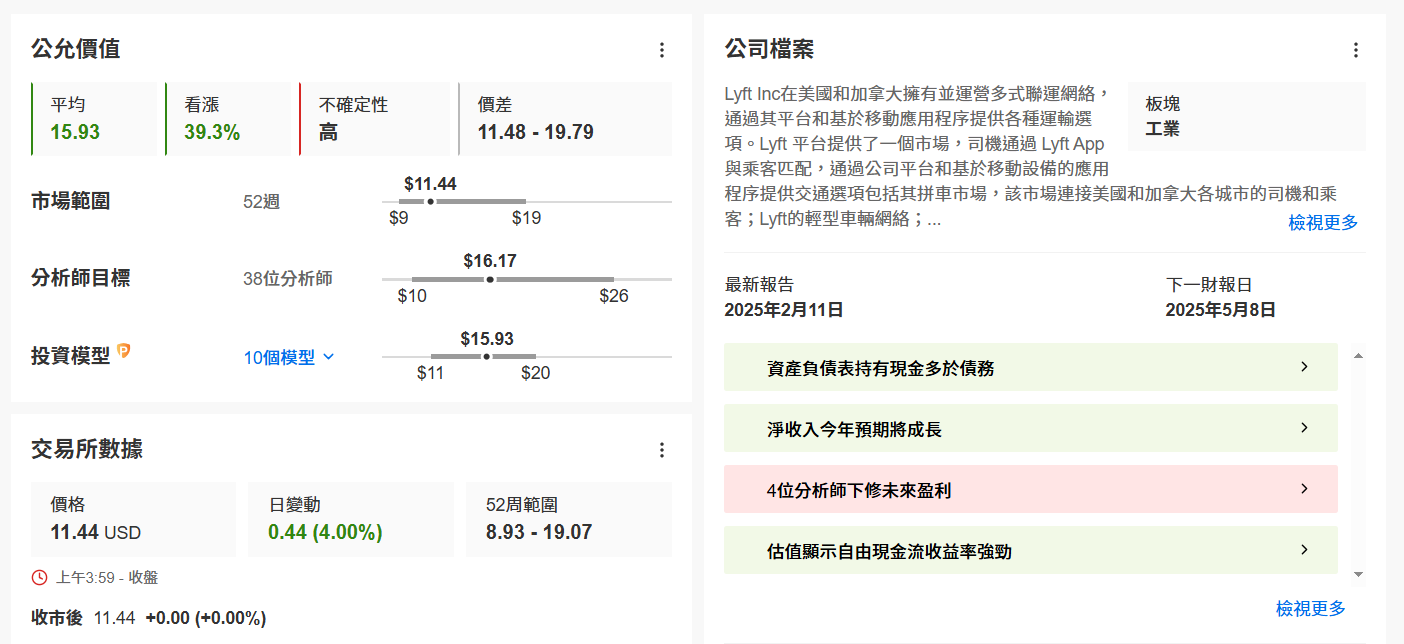
Task: Select the 價差 11.48 - 19.79 card
Action: point(565,119)
